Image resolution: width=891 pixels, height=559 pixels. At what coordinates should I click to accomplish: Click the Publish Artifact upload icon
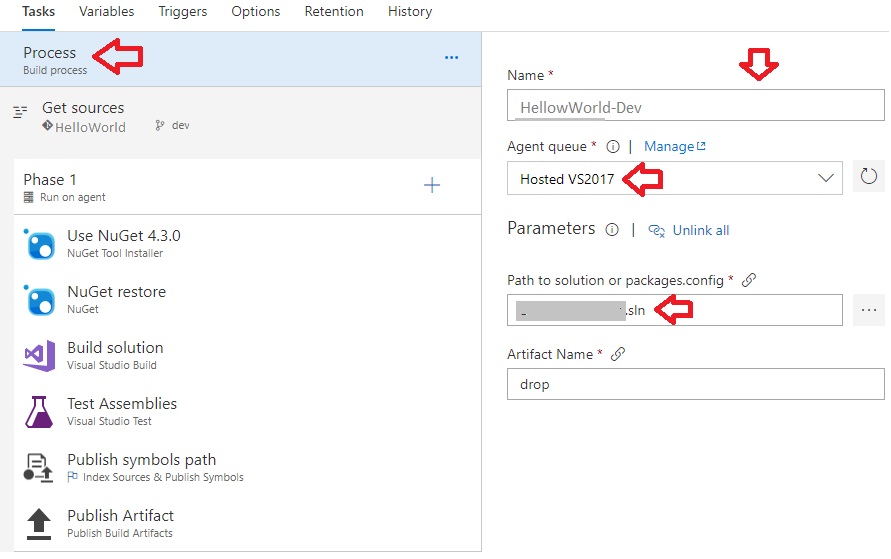(40, 524)
